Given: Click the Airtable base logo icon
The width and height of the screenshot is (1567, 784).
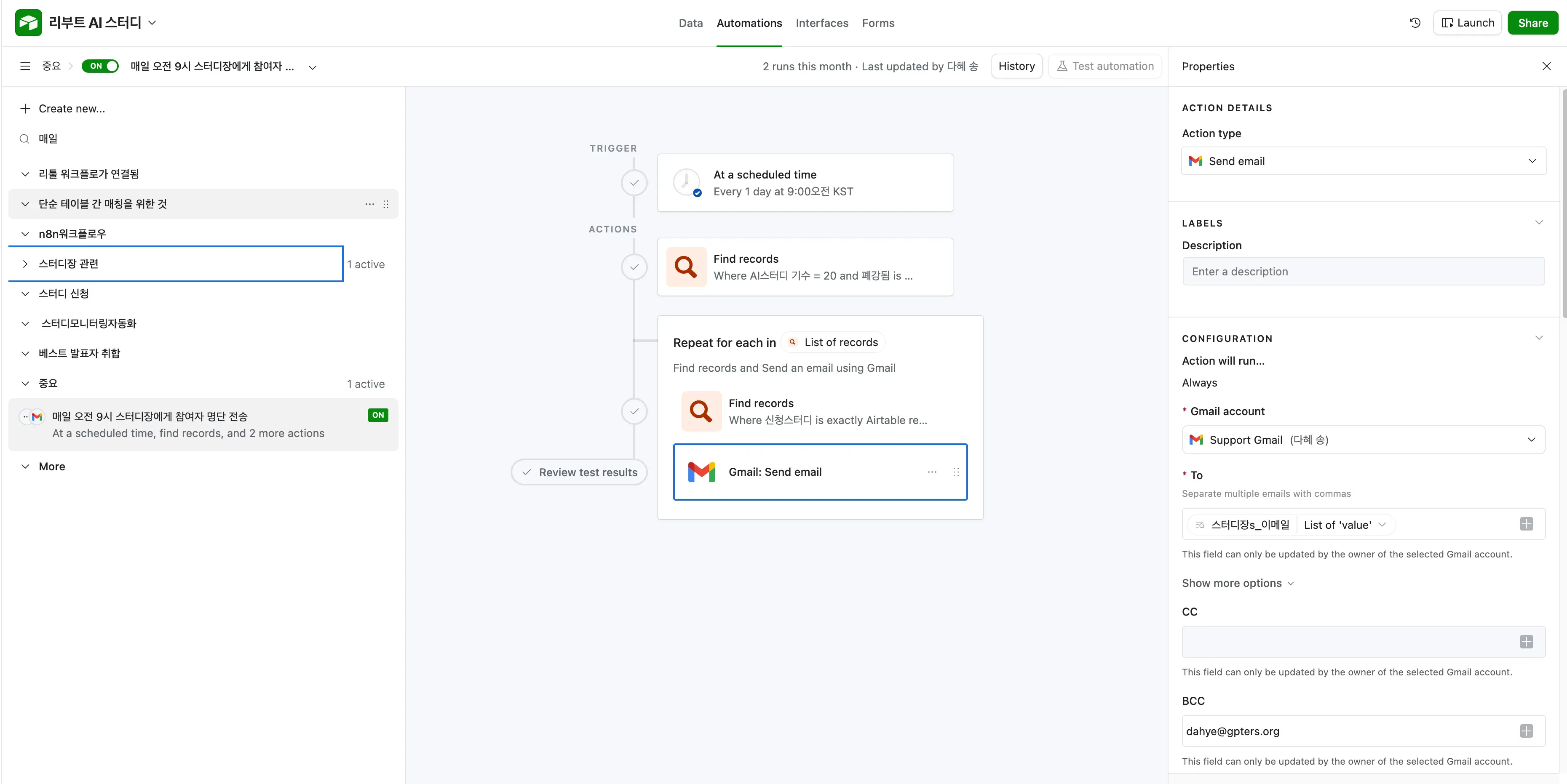Looking at the screenshot, I should [x=28, y=22].
